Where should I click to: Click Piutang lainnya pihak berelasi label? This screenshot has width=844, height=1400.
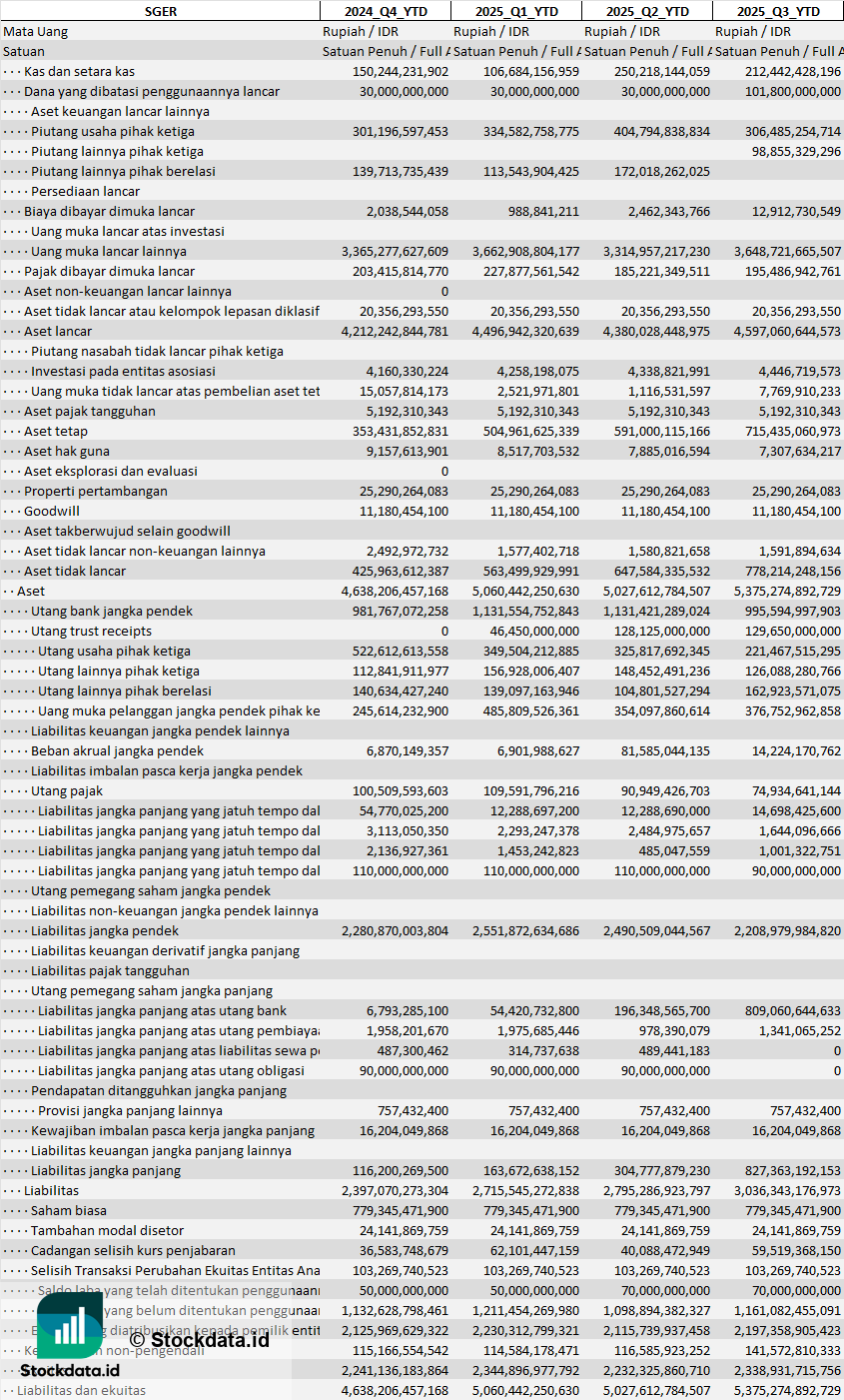click(x=123, y=171)
